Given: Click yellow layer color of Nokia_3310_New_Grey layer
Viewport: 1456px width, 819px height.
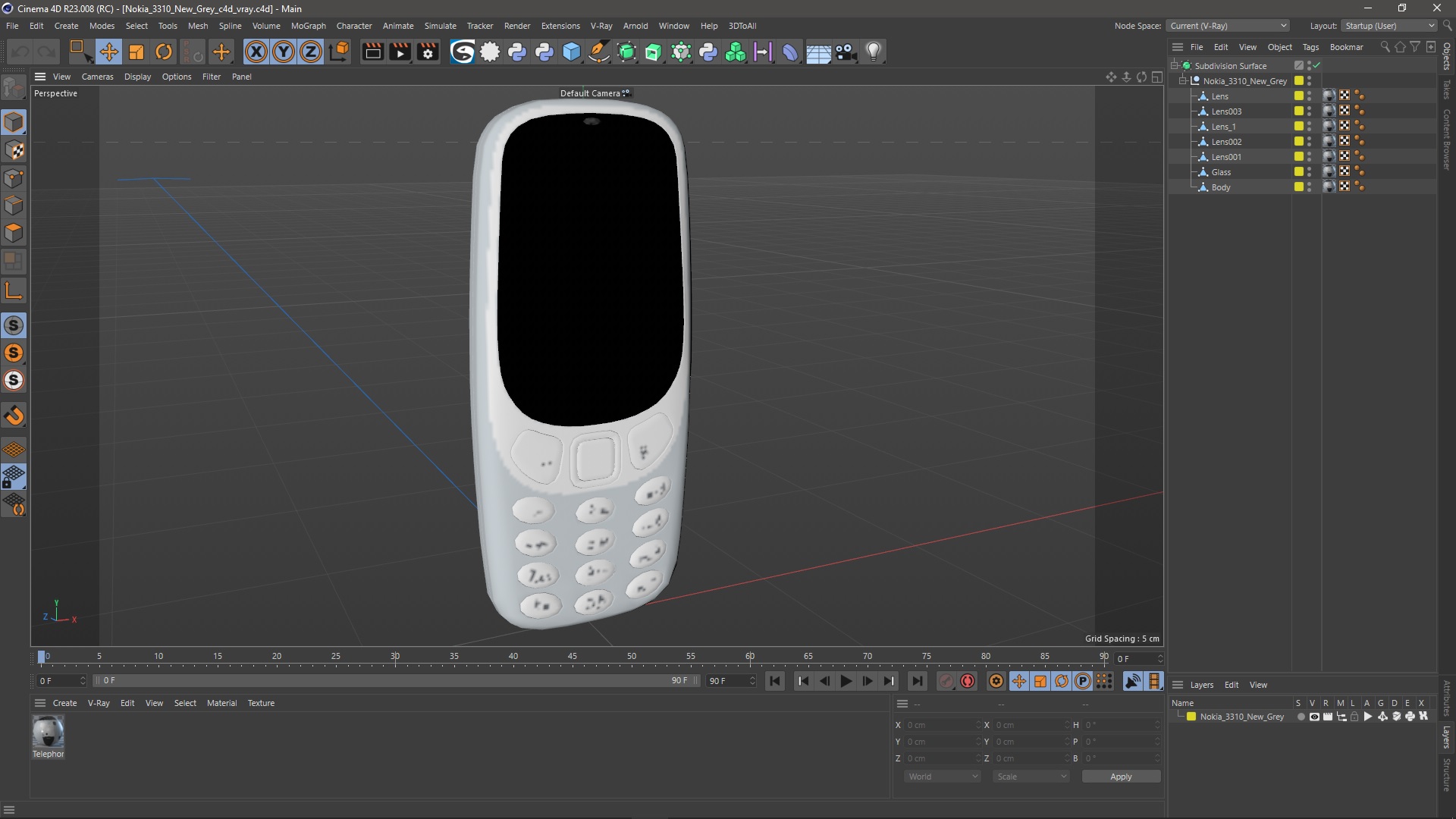Looking at the screenshot, I should [1191, 717].
